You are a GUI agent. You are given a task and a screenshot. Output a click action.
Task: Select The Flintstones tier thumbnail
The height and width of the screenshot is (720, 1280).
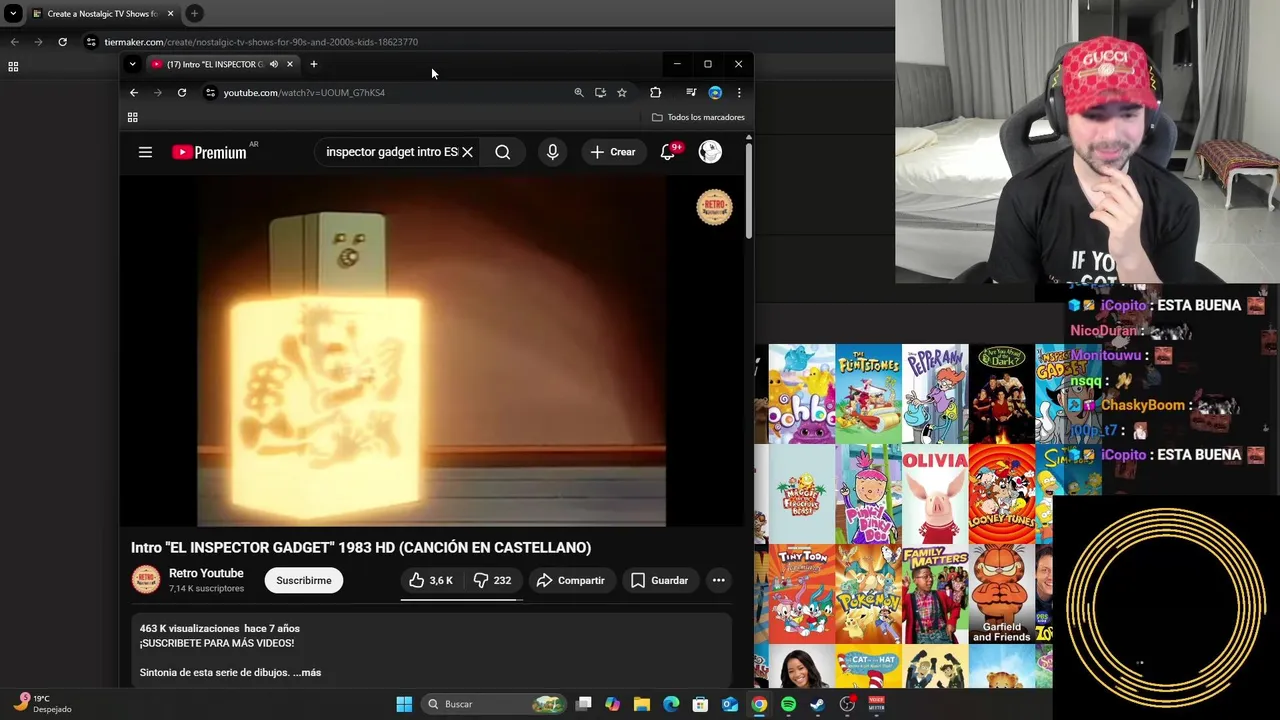click(868, 394)
